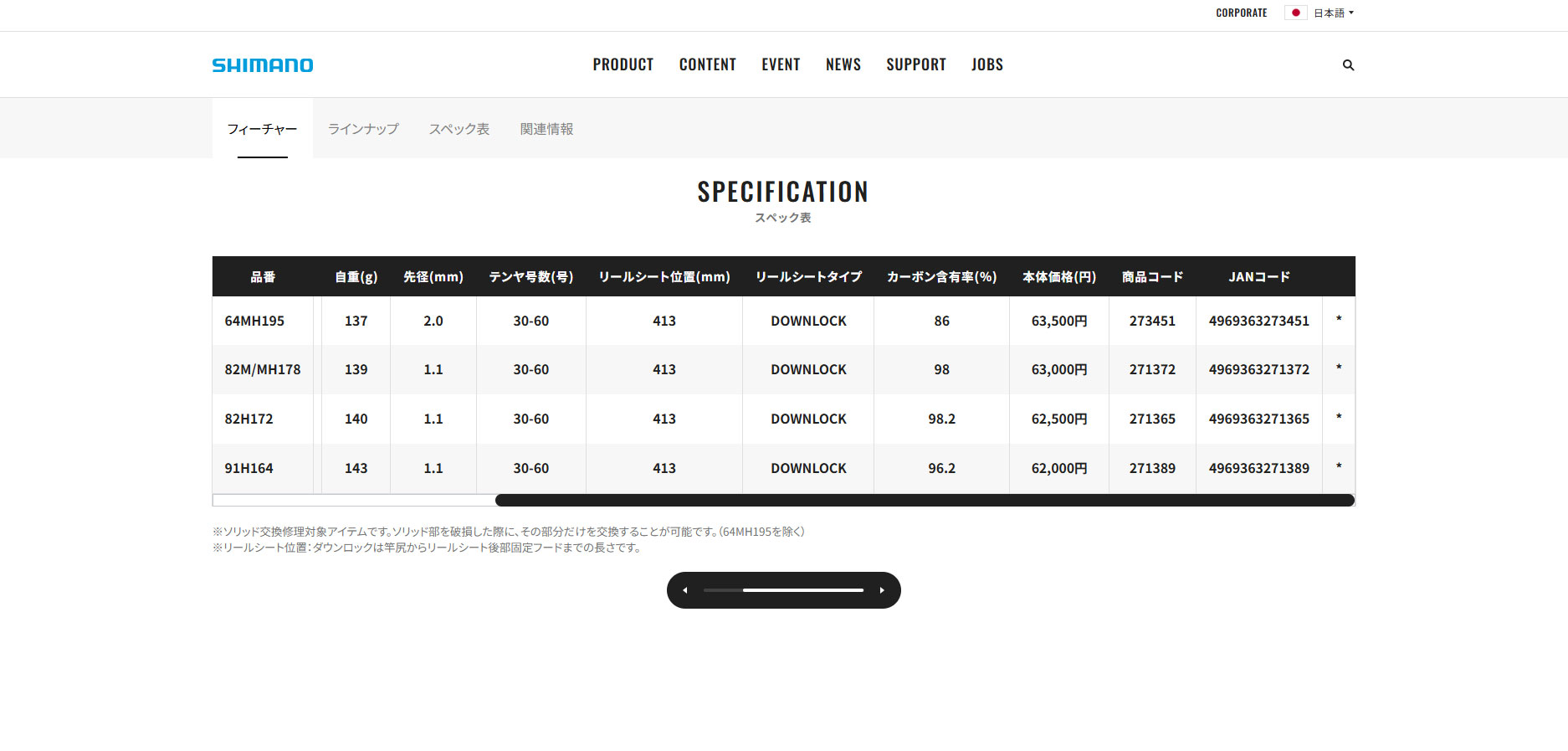Click the JANコード column header

tap(1259, 277)
